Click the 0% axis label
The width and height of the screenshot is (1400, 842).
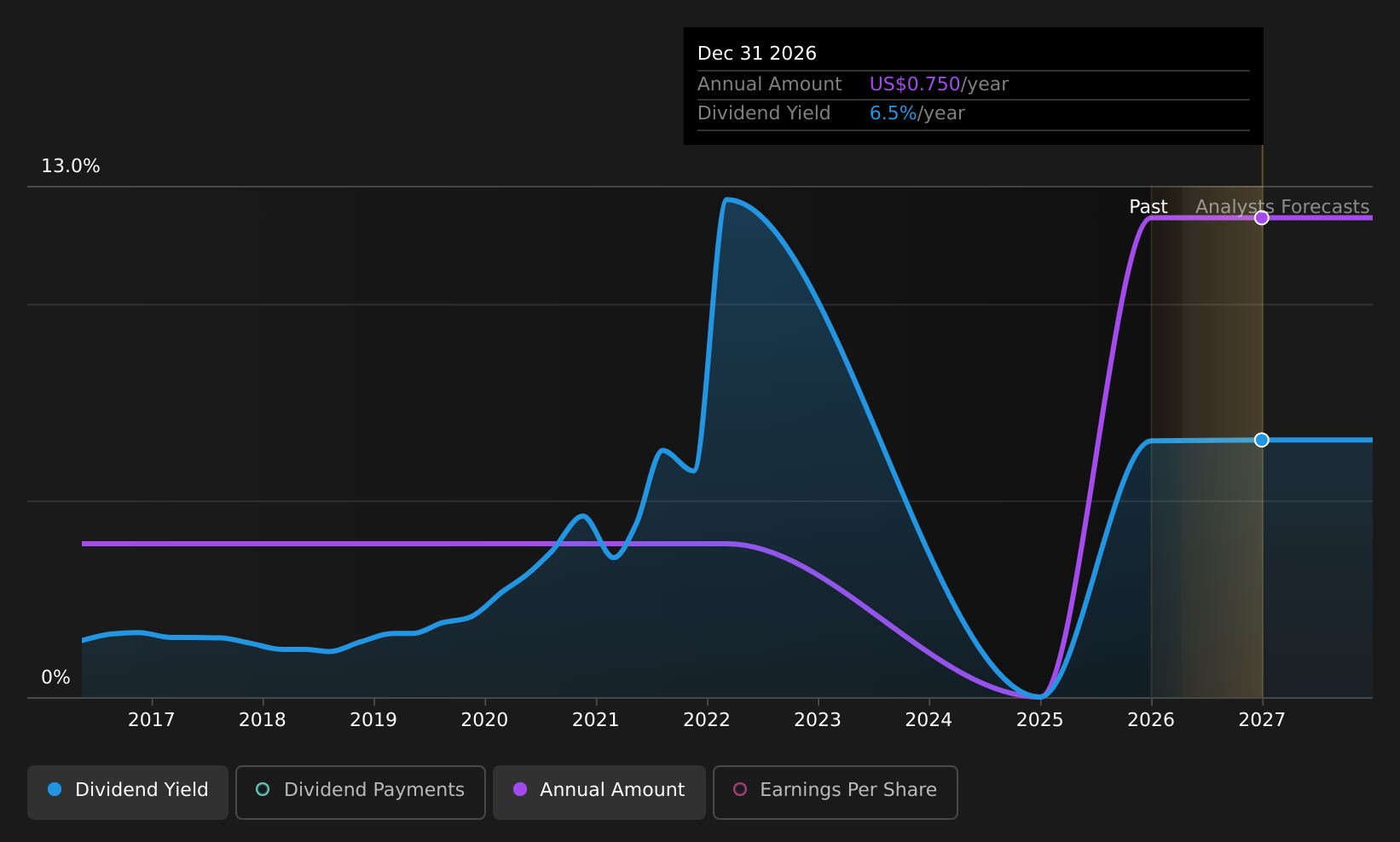55,677
